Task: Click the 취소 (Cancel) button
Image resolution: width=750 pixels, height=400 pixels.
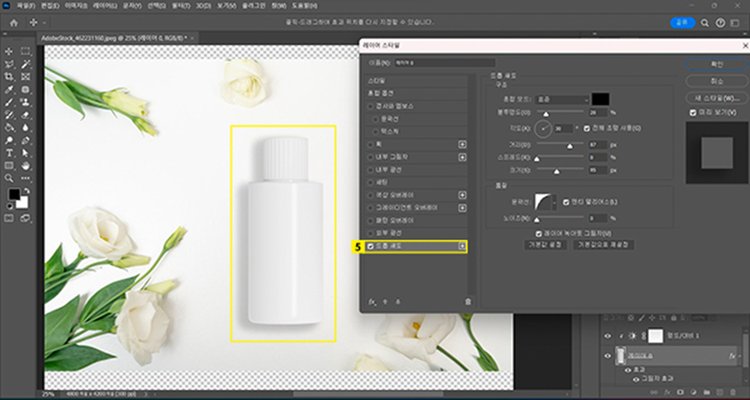Action: pyautogui.click(x=717, y=79)
